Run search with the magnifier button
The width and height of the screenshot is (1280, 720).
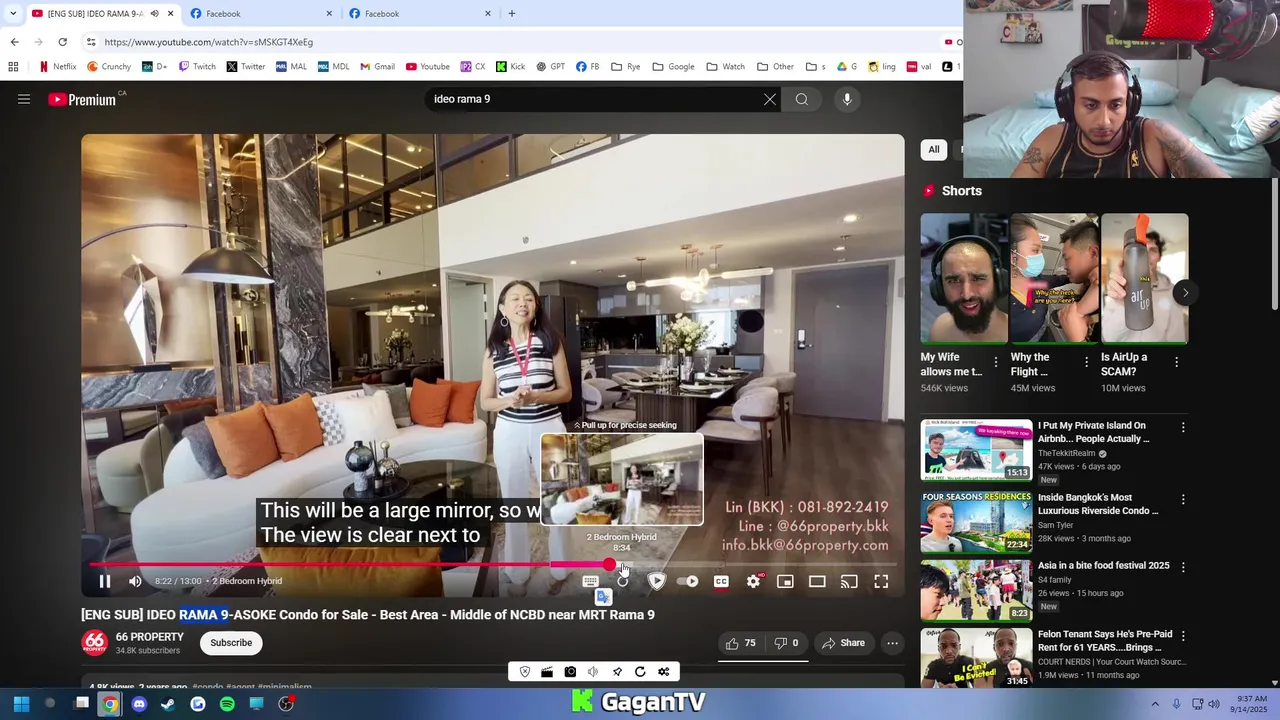802,99
